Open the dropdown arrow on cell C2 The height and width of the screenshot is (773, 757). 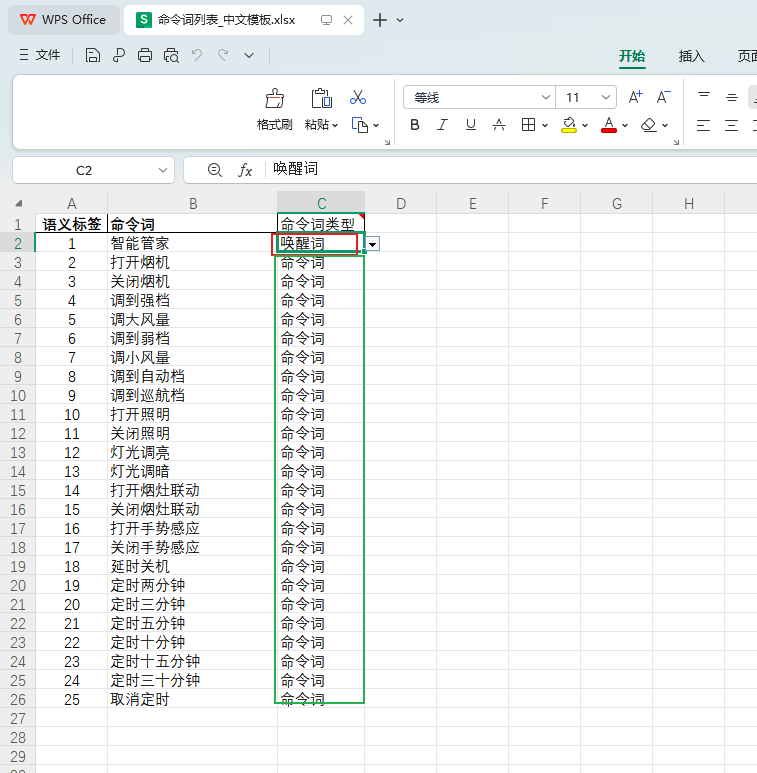click(x=372, y=244)
